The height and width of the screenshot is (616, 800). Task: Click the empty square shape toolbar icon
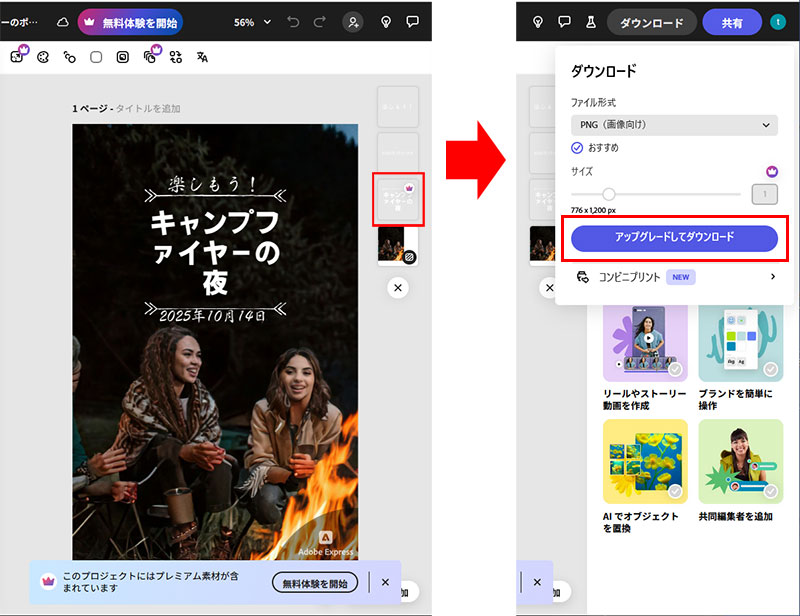pos(96,57)
